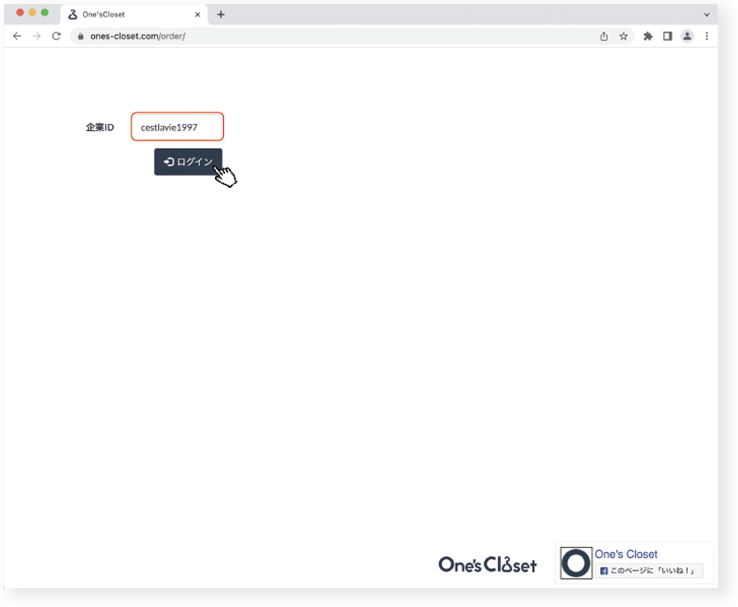The image size is (738, 607).
Task: Open the Chrome three-dot menu
Action: tap(707, 36)
